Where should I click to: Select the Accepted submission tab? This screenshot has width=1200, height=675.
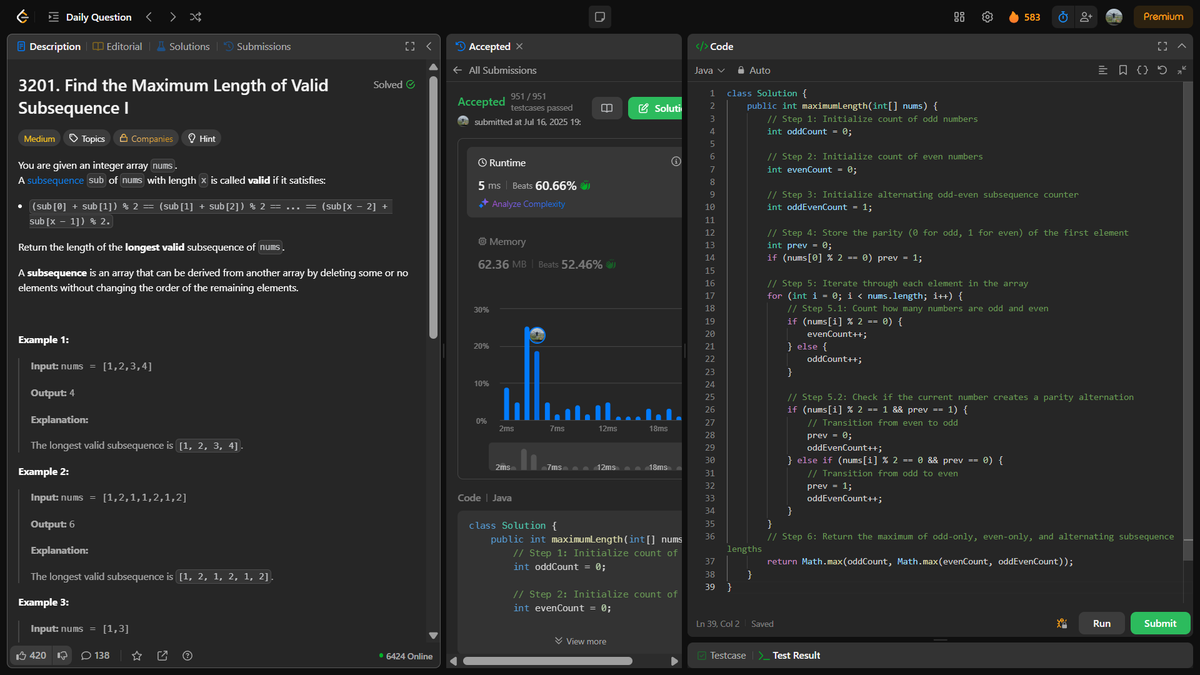tap(483, 47)
